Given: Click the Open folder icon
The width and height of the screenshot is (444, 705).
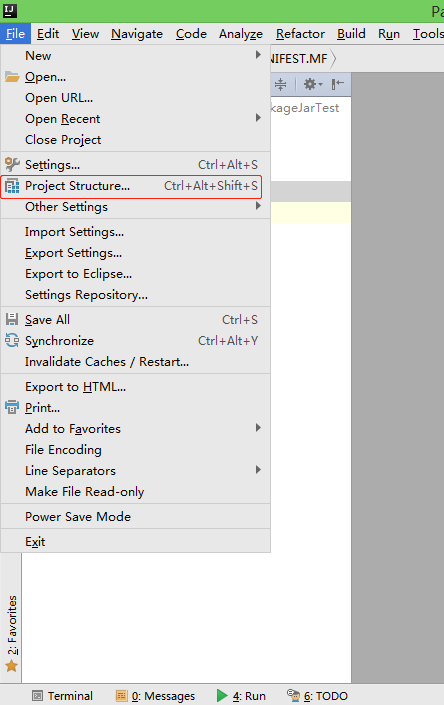Looking at the screenshot, I should click(x=12, y=77).
